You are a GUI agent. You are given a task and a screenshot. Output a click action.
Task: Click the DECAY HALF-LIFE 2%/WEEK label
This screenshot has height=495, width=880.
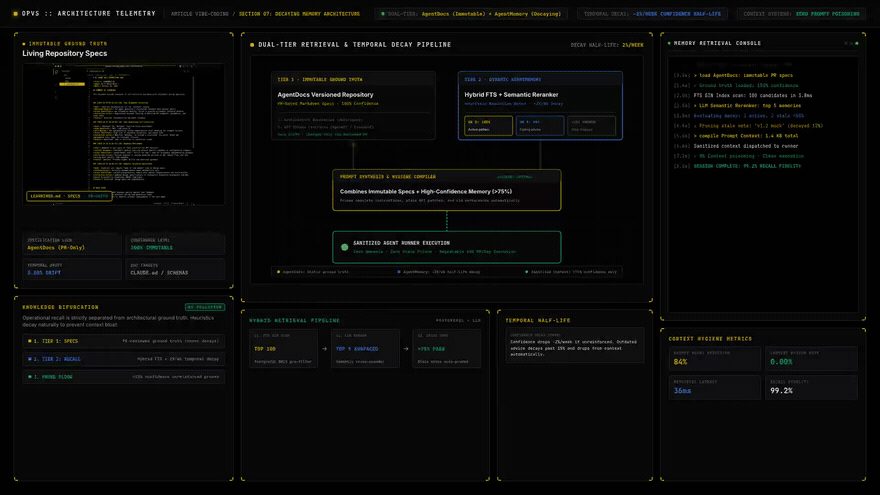point(607,45)
